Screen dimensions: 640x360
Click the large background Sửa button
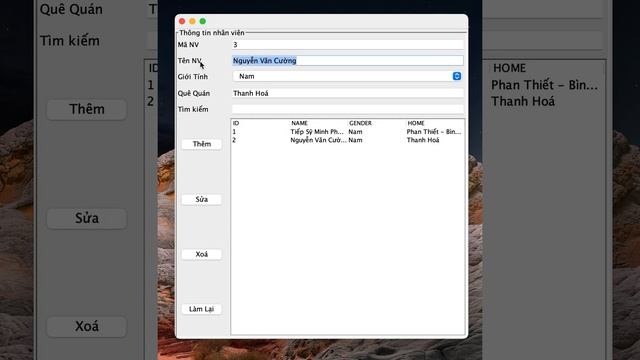(x=87, y=218)
